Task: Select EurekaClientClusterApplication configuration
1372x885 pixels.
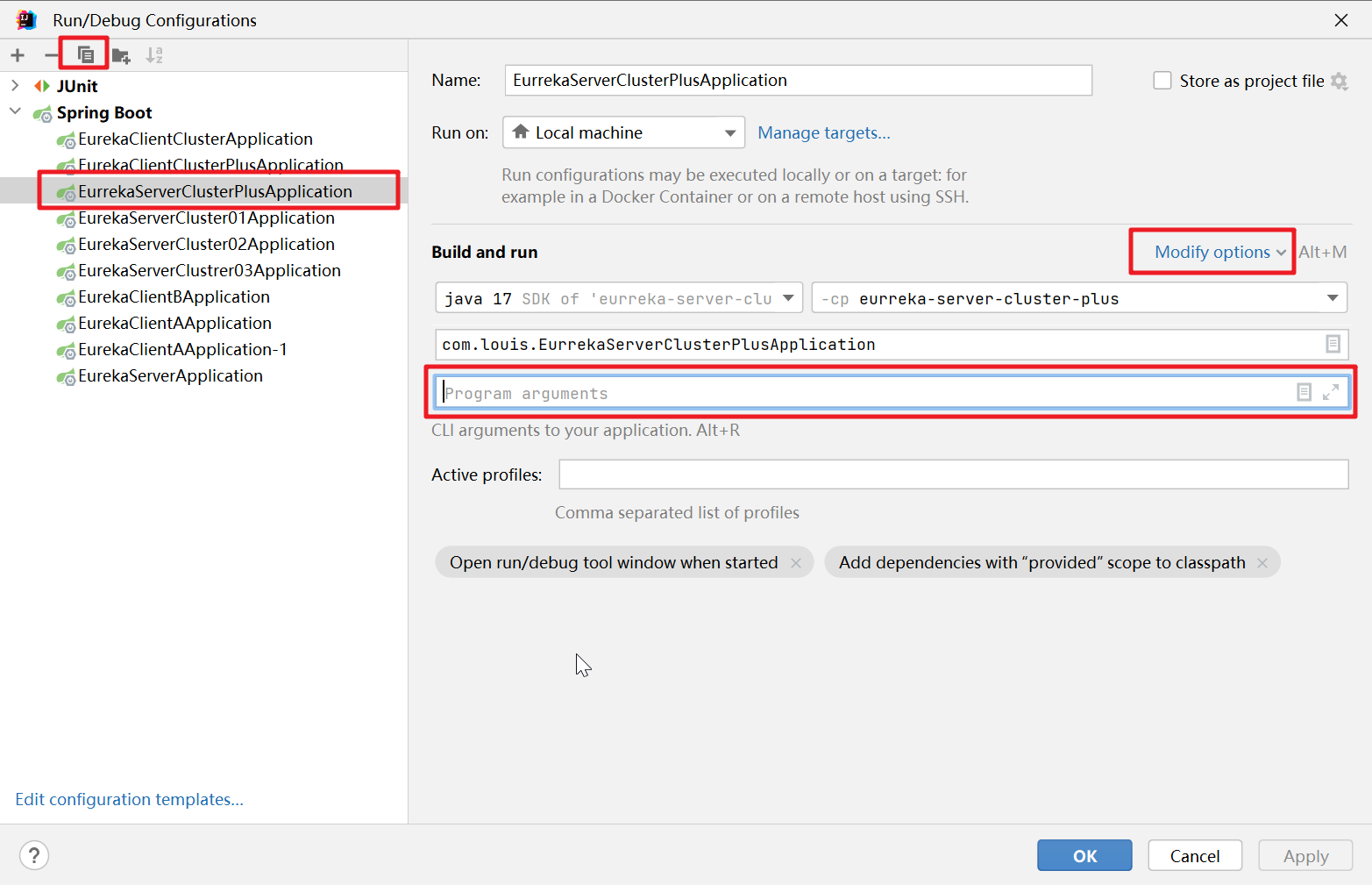Action: 195,139
